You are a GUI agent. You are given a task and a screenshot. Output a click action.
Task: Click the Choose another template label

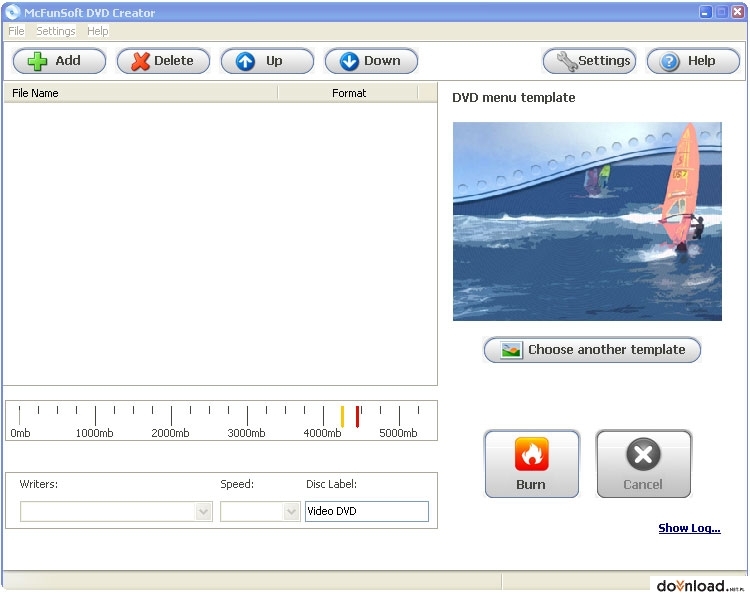[x=607, y=350]
